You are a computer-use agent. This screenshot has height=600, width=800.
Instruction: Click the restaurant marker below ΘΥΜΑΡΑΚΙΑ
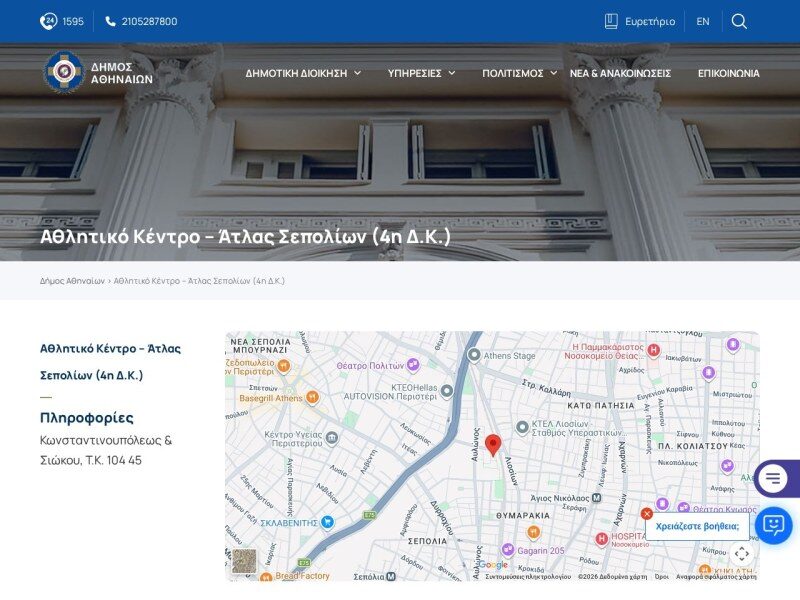(533, 532)
